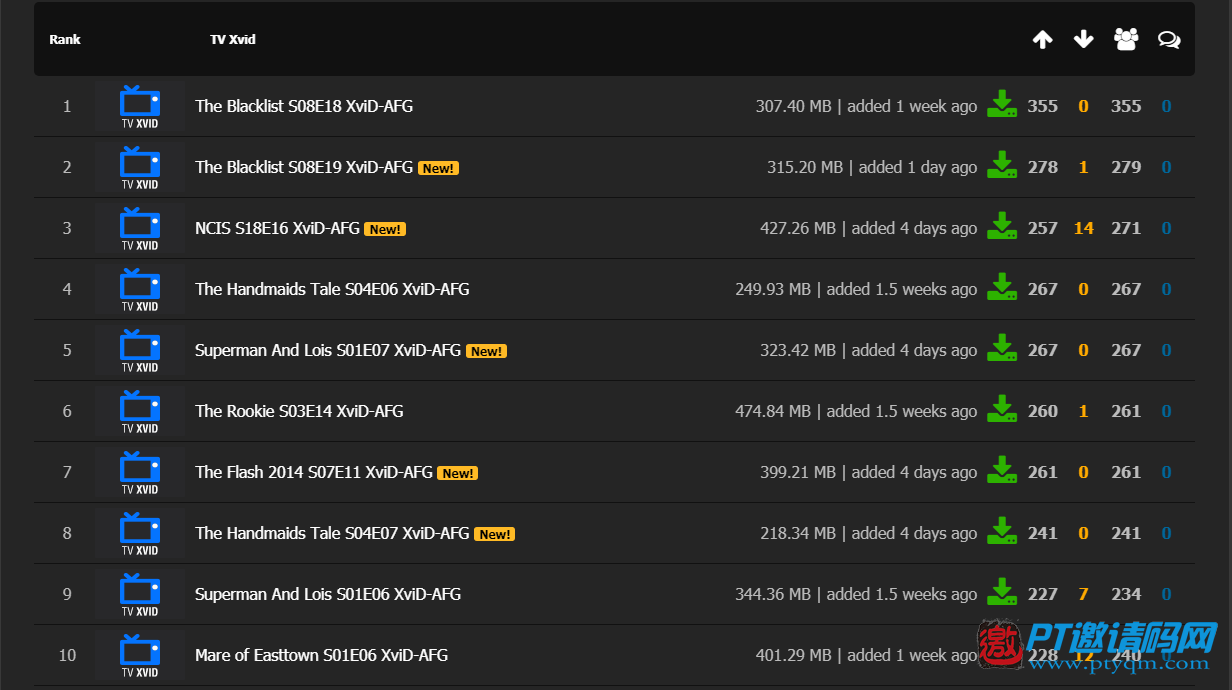Viewport: 1232px width, 690px height.
Task: Download The Blacklist S08E18 via green icon
Action: click(1002, 105)
